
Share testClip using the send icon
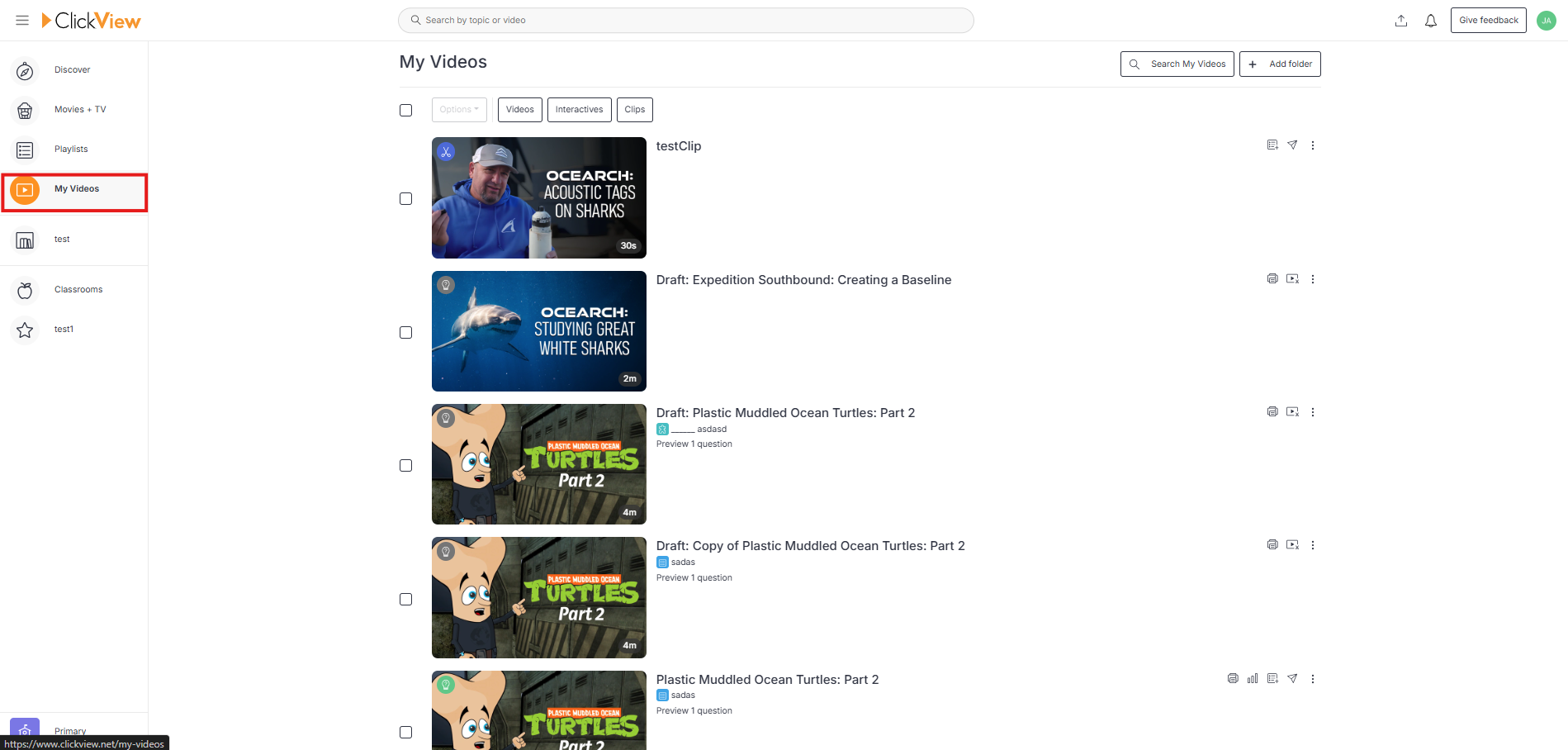(1292, 145)
